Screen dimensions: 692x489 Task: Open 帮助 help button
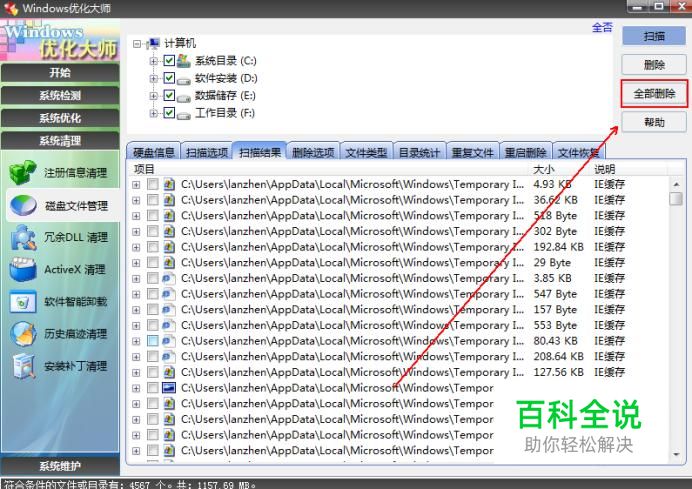[x=654, y=122]
